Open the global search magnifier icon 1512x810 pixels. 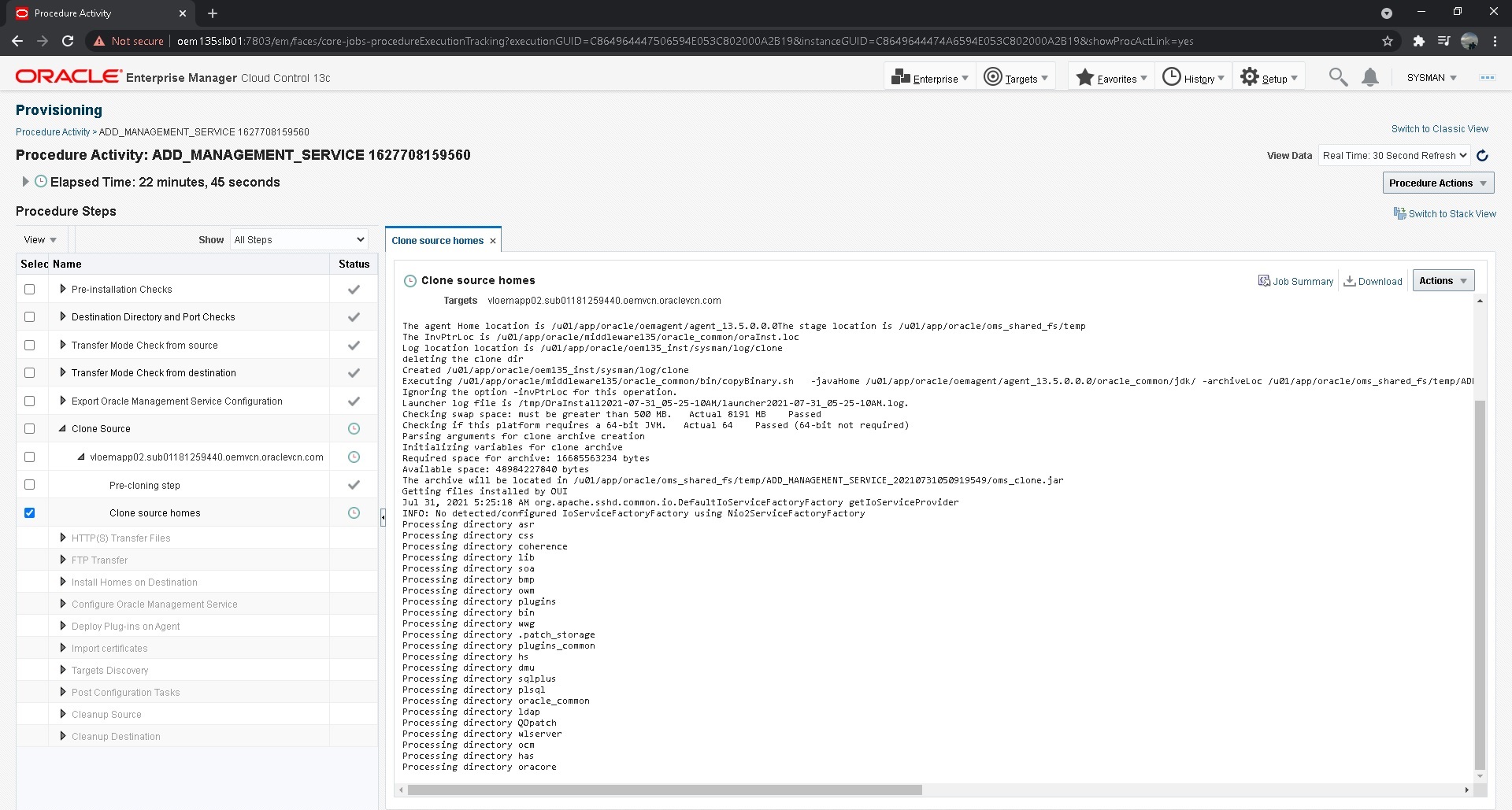[1338, 77]
